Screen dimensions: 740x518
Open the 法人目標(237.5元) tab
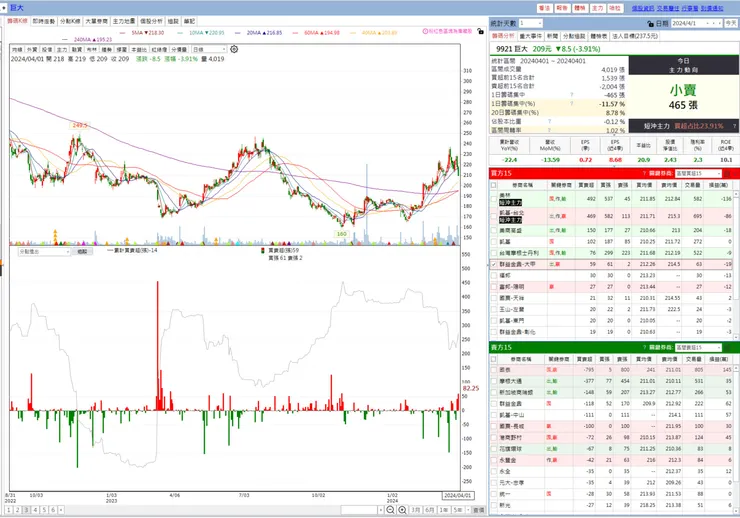click(635, 36)
